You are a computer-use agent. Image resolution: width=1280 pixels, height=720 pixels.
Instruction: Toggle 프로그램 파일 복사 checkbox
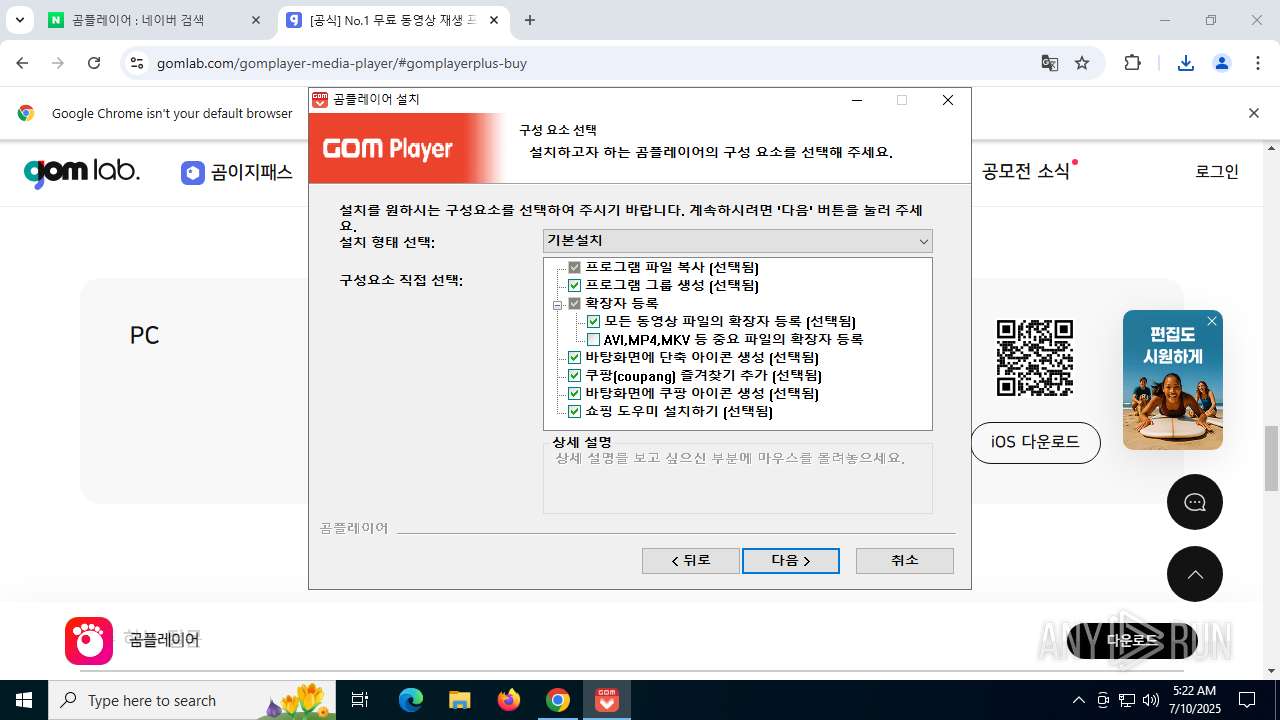[574, 268]
